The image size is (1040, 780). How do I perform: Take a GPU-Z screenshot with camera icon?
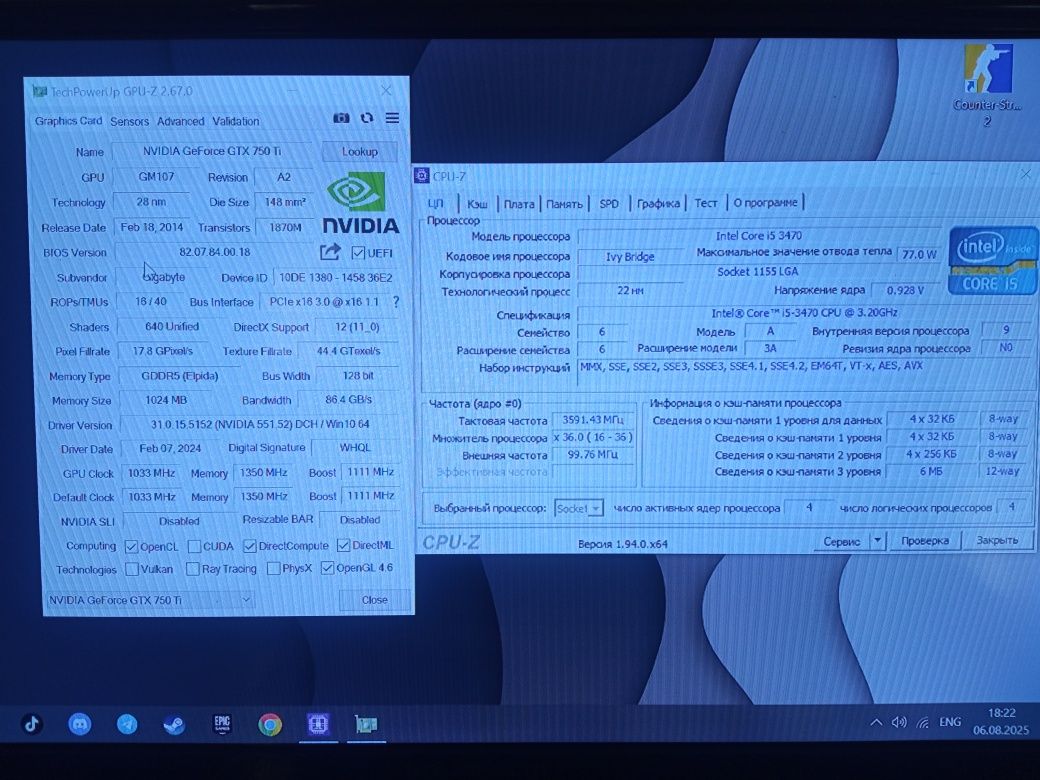pyautogui.click(x=341, y=118)
